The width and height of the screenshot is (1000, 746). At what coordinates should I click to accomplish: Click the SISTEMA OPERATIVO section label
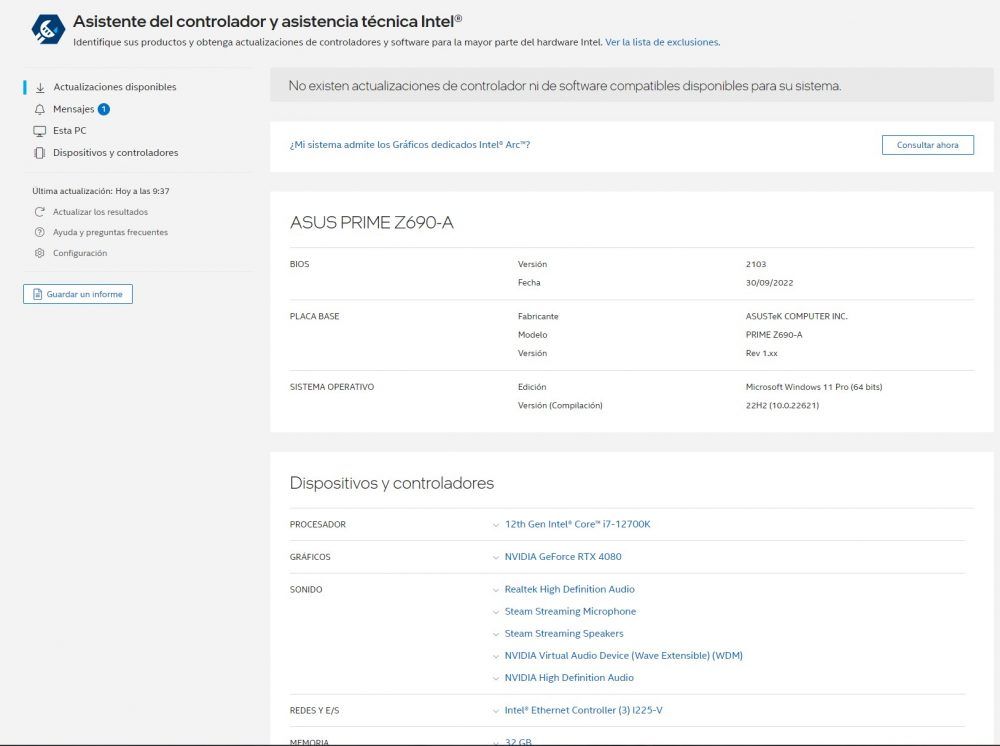coord(332,387)
